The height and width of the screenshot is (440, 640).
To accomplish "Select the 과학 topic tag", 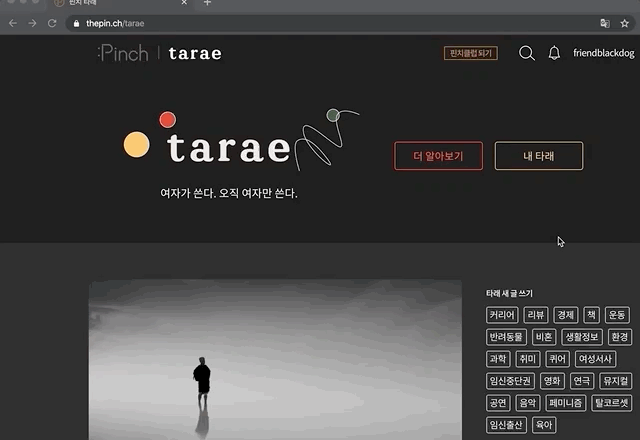I will [x=498, y=359].
